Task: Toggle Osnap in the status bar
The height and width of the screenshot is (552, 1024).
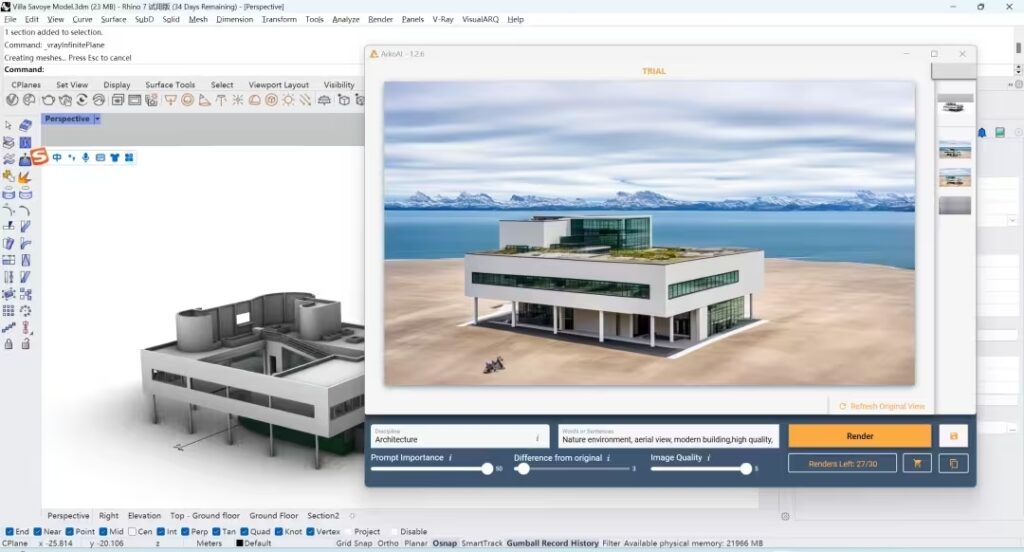Action: tap(445, 543)
